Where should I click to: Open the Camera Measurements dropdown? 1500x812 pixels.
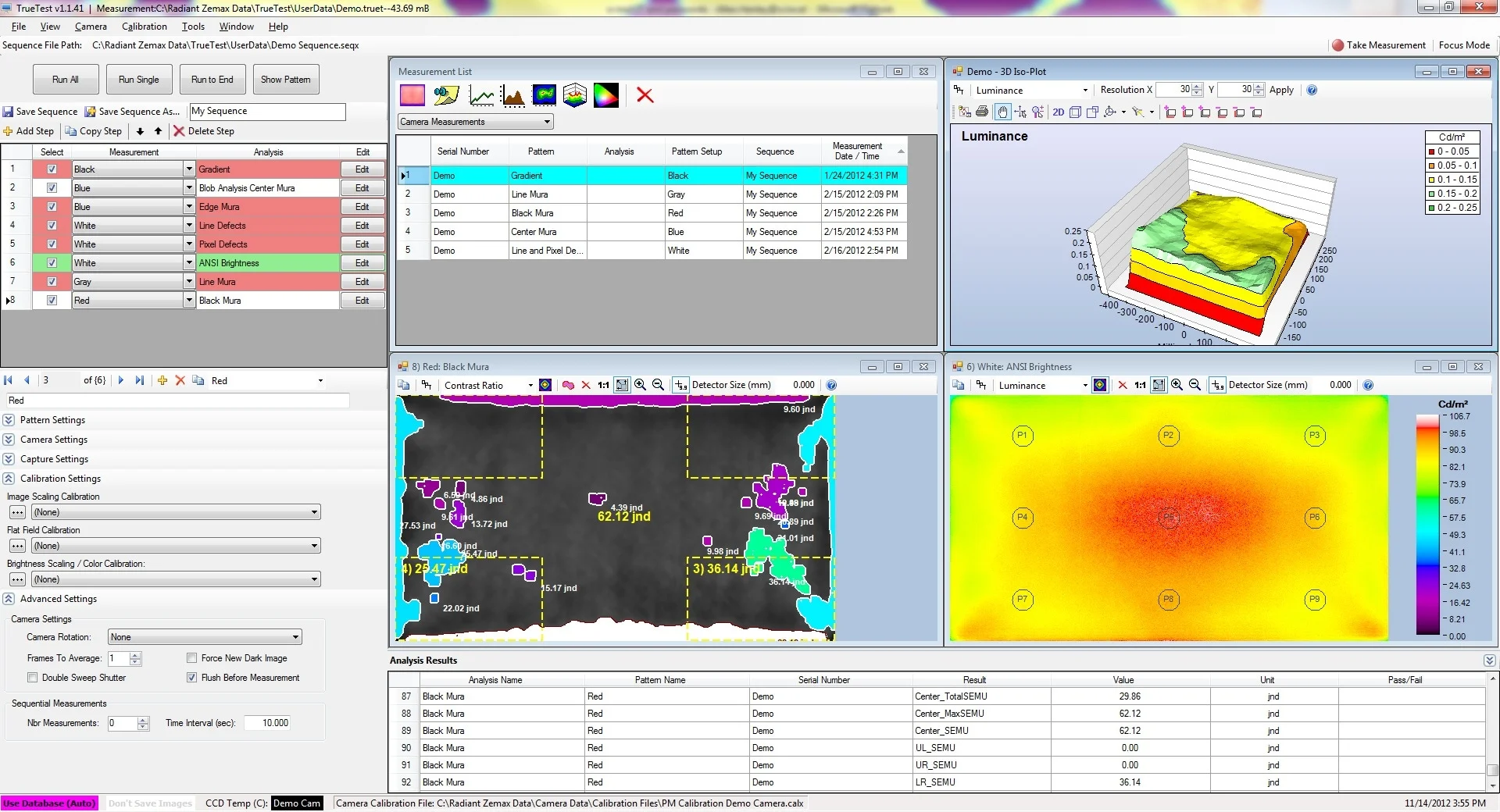(x=545, y=121)
